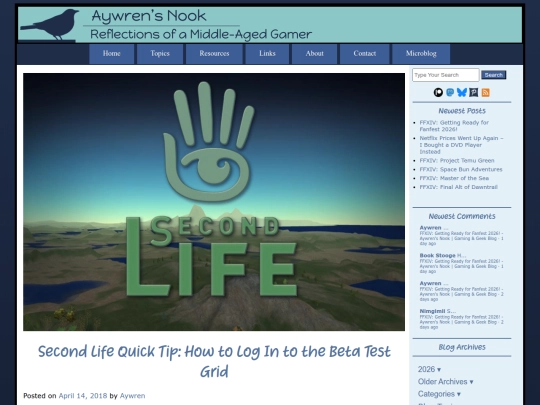This screenshot has width=540, height=405.
Task: Open 'FFXIV: Project Temu Green' post
Action: click(x=457, y=160)
